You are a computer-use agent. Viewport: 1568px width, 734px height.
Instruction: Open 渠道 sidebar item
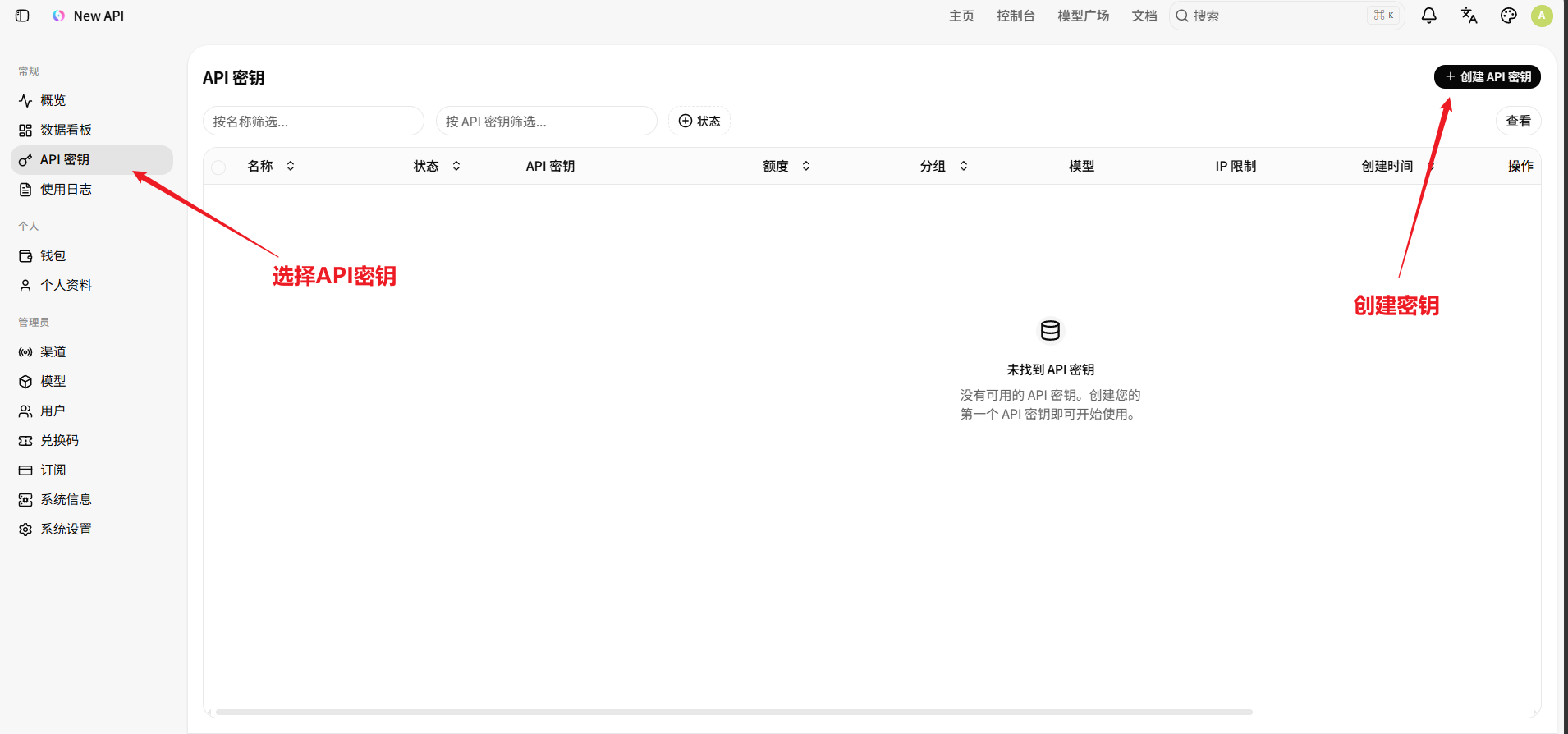click(92, 351)
